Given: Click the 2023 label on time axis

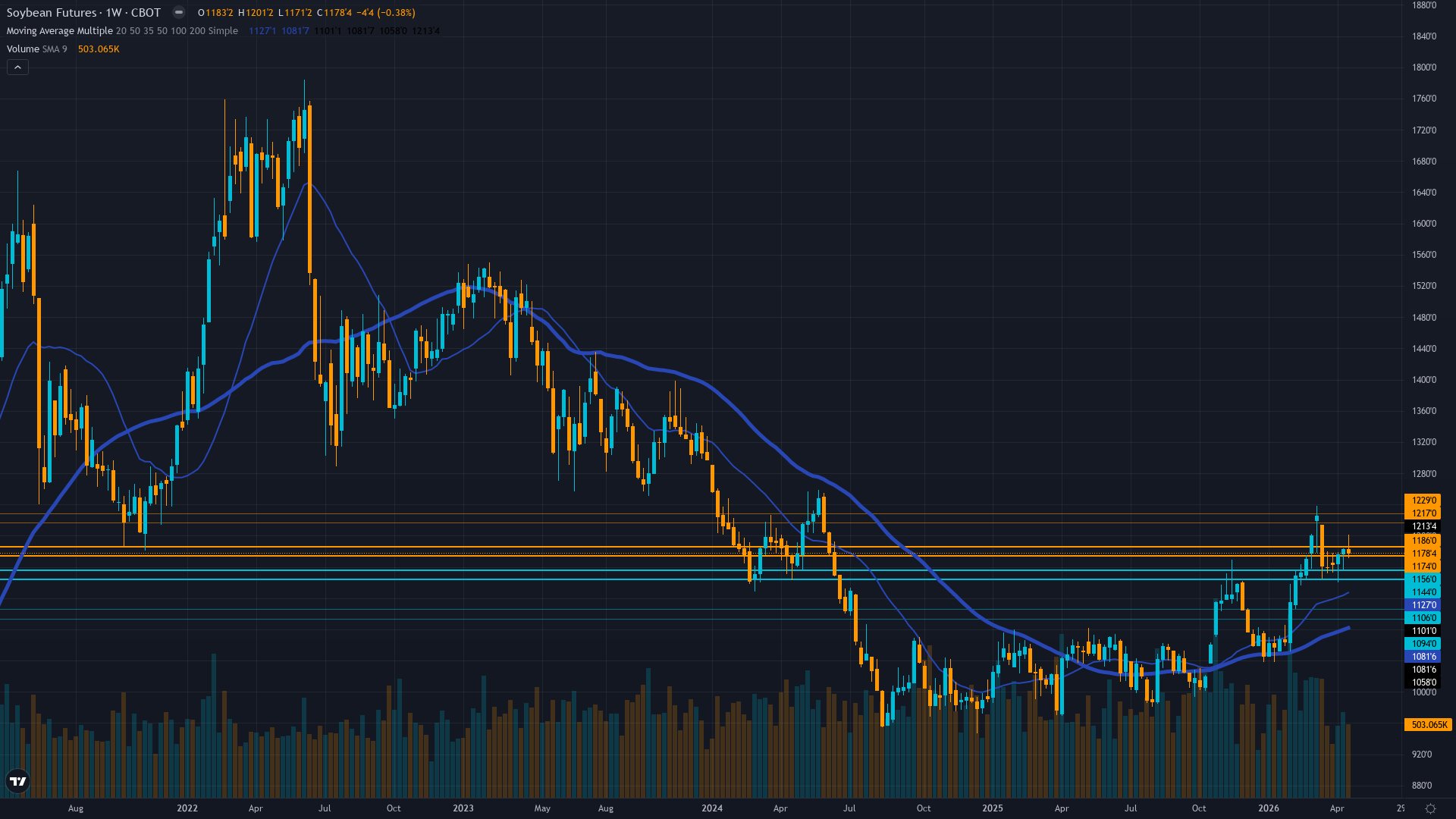Looking at the screenshot, I should click(x=463, y=808).
